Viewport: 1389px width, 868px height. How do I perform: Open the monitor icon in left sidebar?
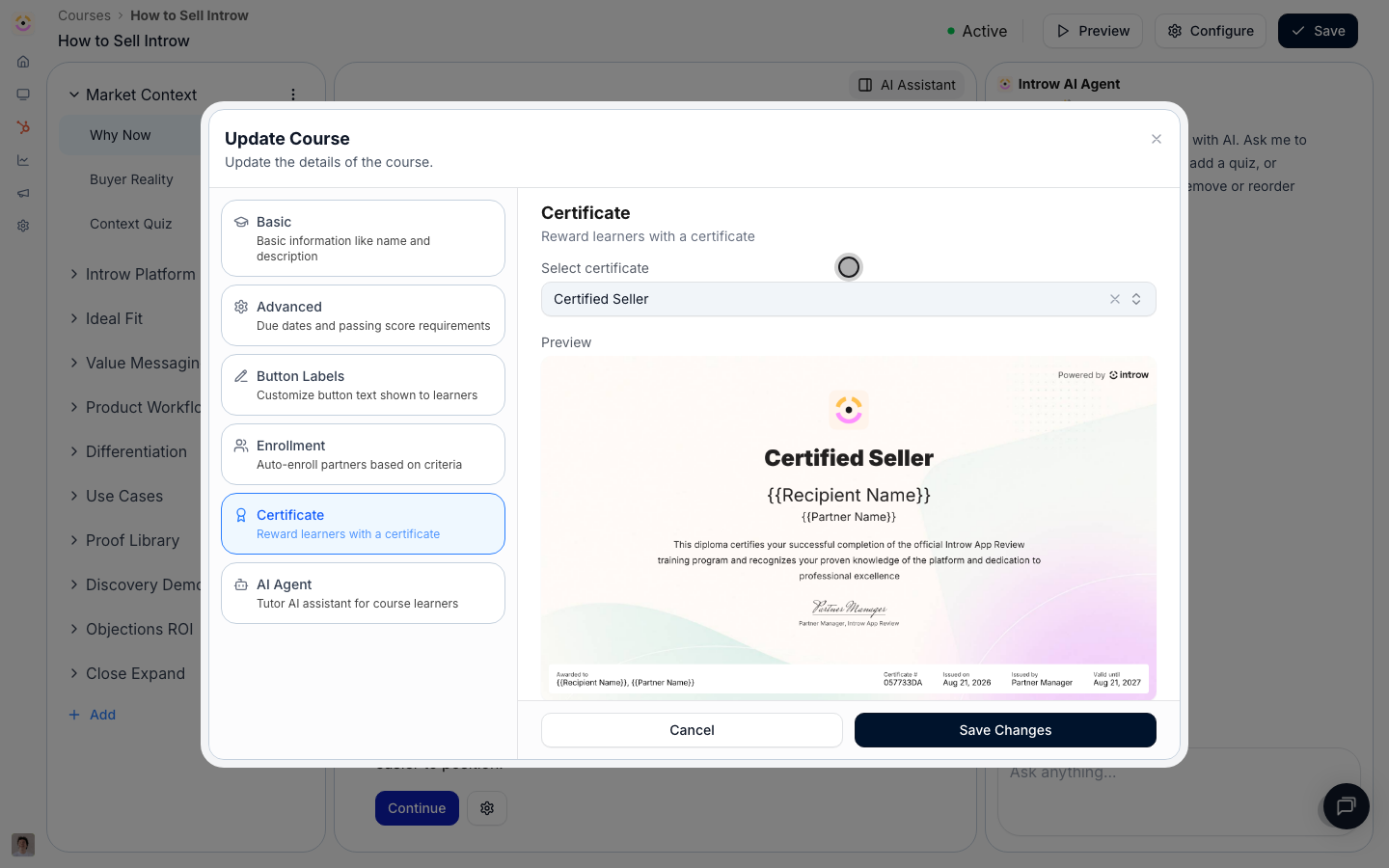click(23, 95)
